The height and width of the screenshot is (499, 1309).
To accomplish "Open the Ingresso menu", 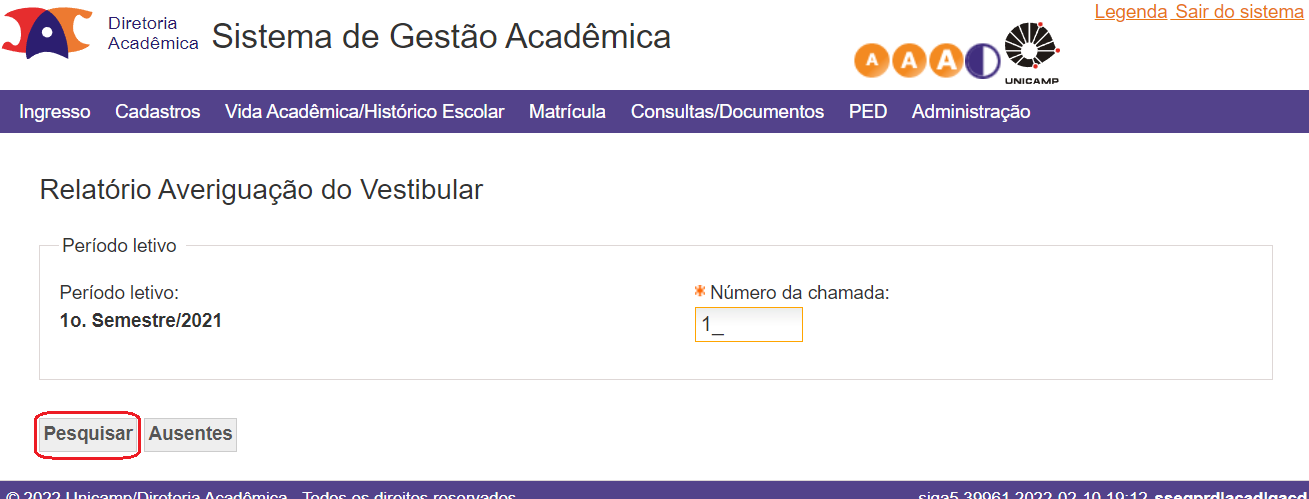I will (x=55, y=112).
